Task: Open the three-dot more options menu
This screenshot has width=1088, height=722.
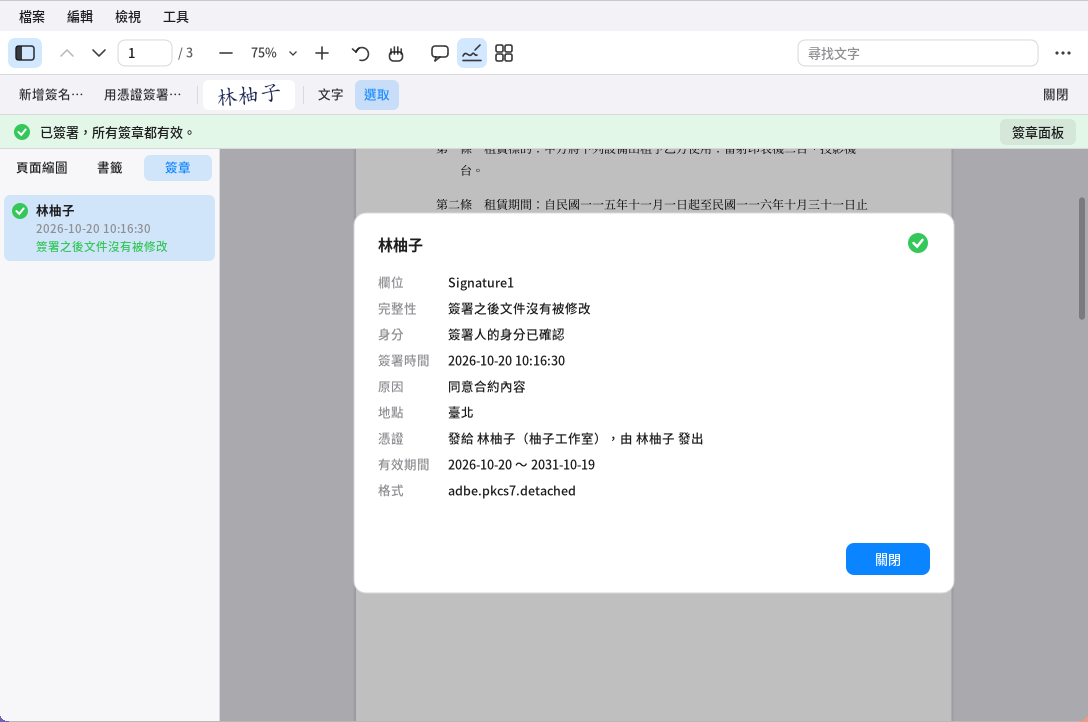Action: click(x=1062, y=53)
